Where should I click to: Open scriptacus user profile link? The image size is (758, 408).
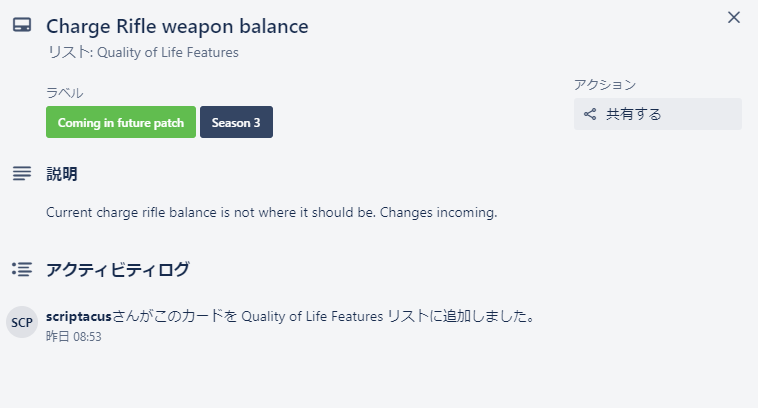[x=79, y=317]
